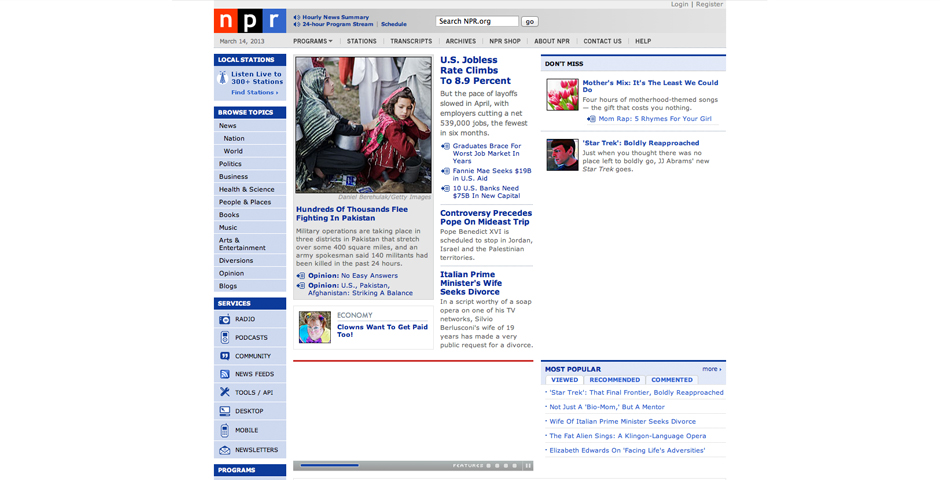Click the Mobile phone icon

click(224, 430)
